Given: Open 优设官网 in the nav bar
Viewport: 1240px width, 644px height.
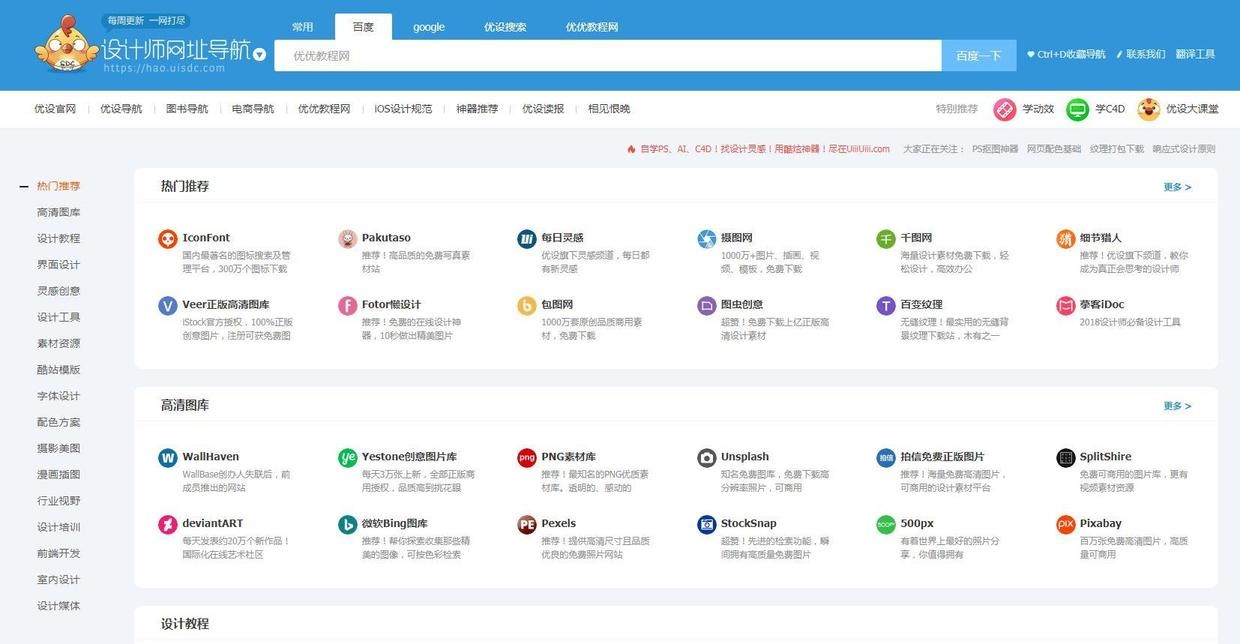Looking at the screenshot, I should [x=55, y=109].
